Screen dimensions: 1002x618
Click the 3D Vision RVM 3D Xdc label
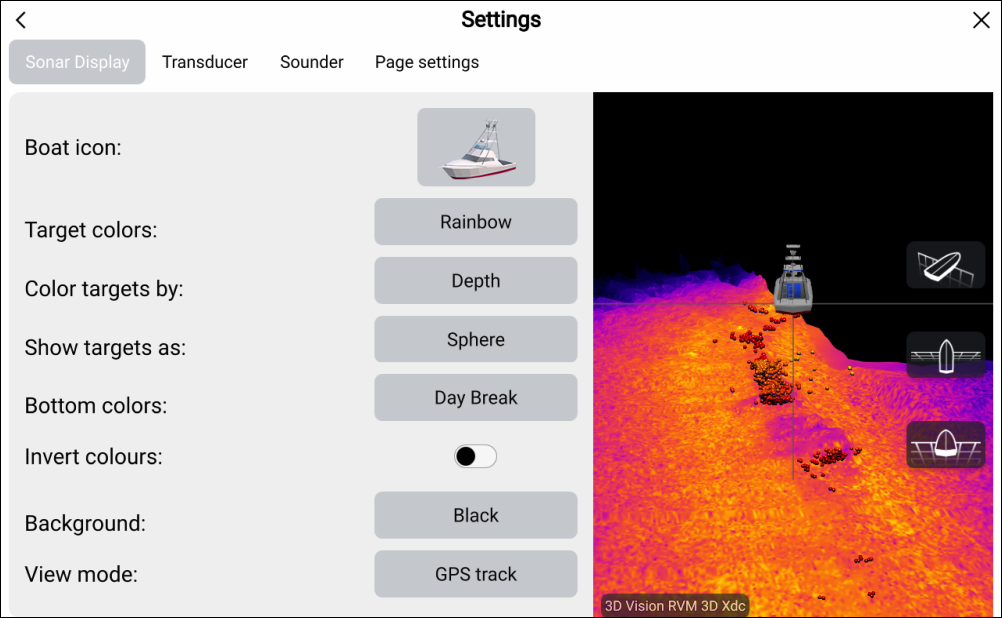[674, 606]
